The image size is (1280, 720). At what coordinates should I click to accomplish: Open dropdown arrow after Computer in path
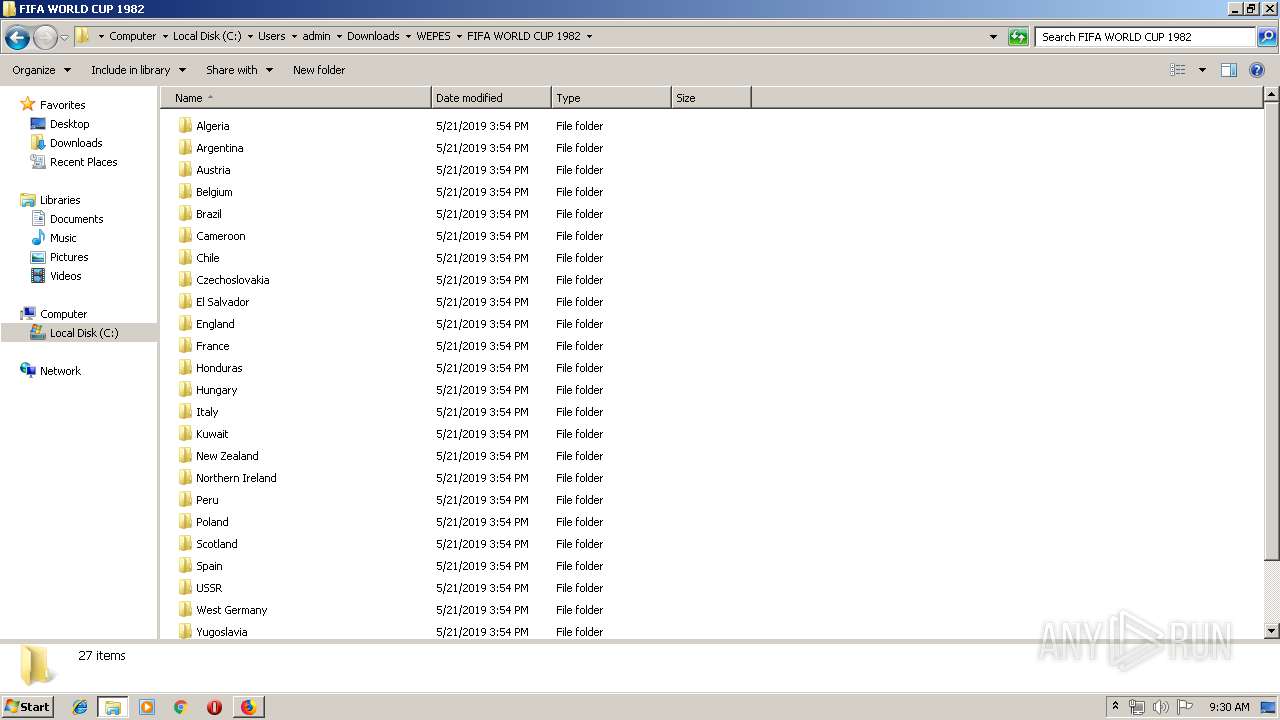click(165, 36)
